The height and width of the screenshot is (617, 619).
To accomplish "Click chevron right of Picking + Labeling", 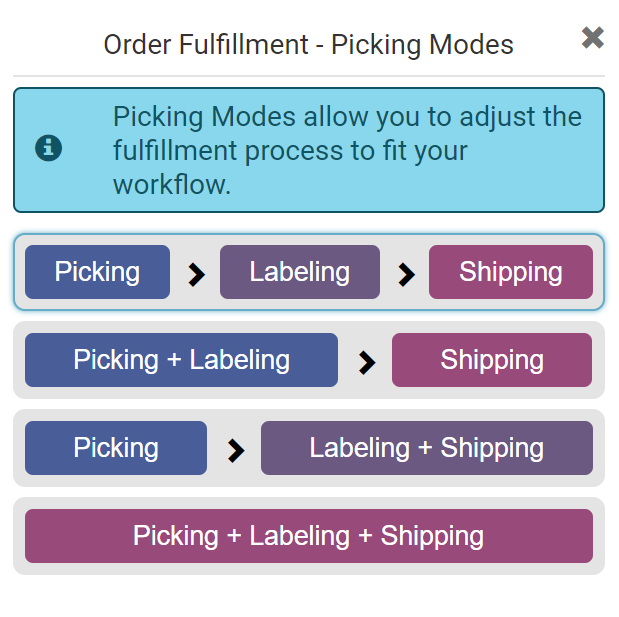I will (x=366, y=362).
